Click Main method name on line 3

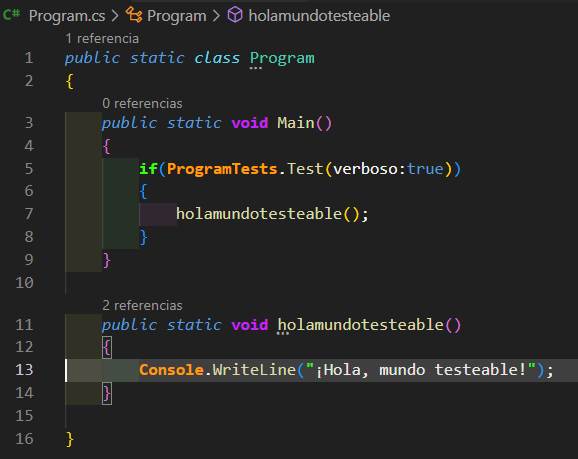[x=296, y=123]
